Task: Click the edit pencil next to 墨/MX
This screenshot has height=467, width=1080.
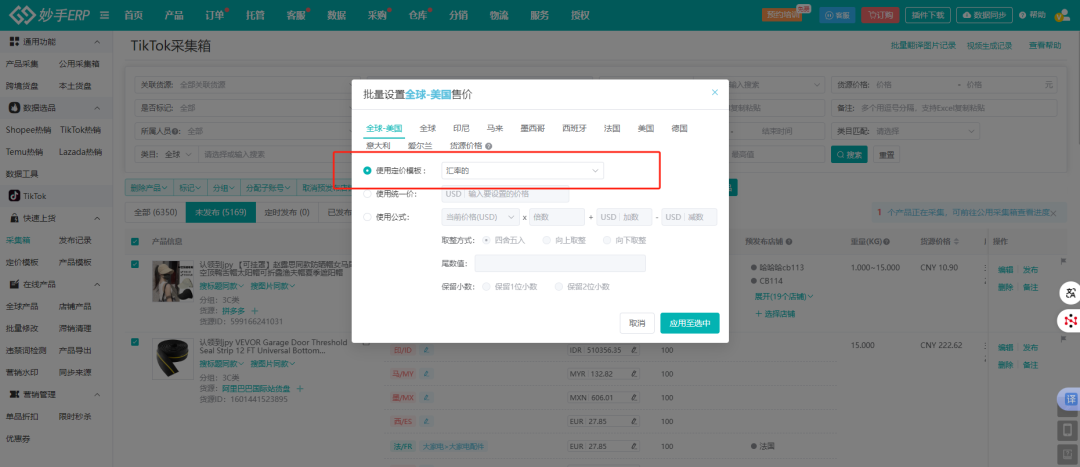Action: coord(426,397)
